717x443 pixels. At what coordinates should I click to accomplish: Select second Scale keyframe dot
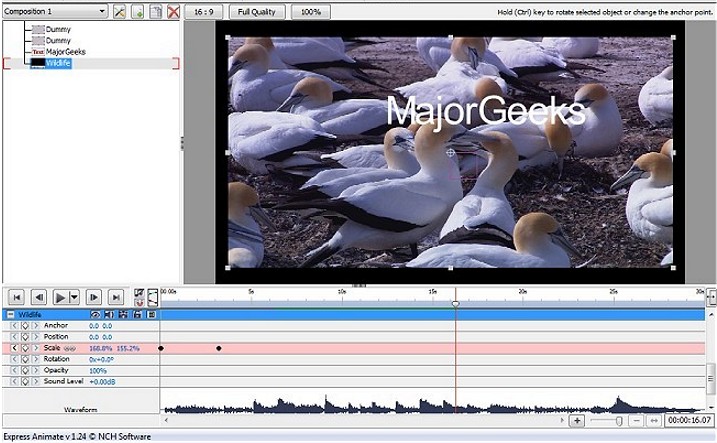[219, 348]
